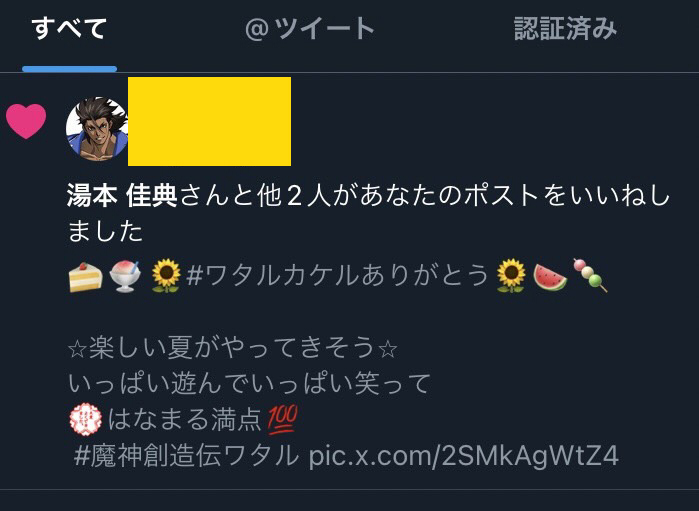Select the 認証済み tab
The height and width of the screenshot is (511, 699).
tap(566, 29)
